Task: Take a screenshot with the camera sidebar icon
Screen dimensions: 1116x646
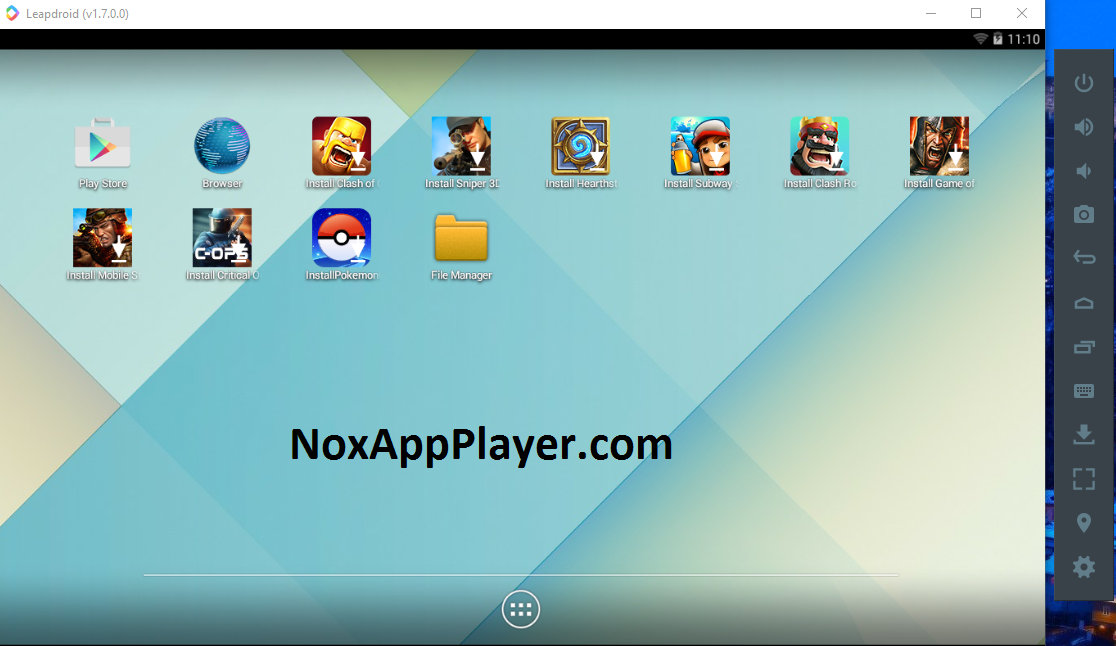Action: click(x=1083, y=214)
